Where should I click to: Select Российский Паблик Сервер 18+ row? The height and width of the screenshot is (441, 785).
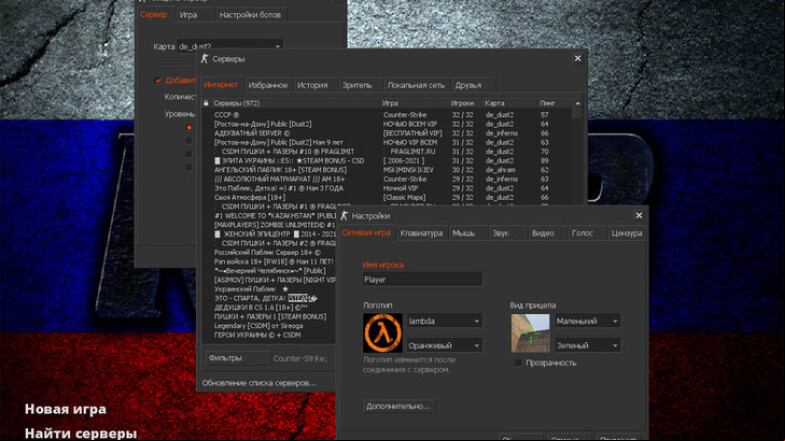(x=269, y=252)
